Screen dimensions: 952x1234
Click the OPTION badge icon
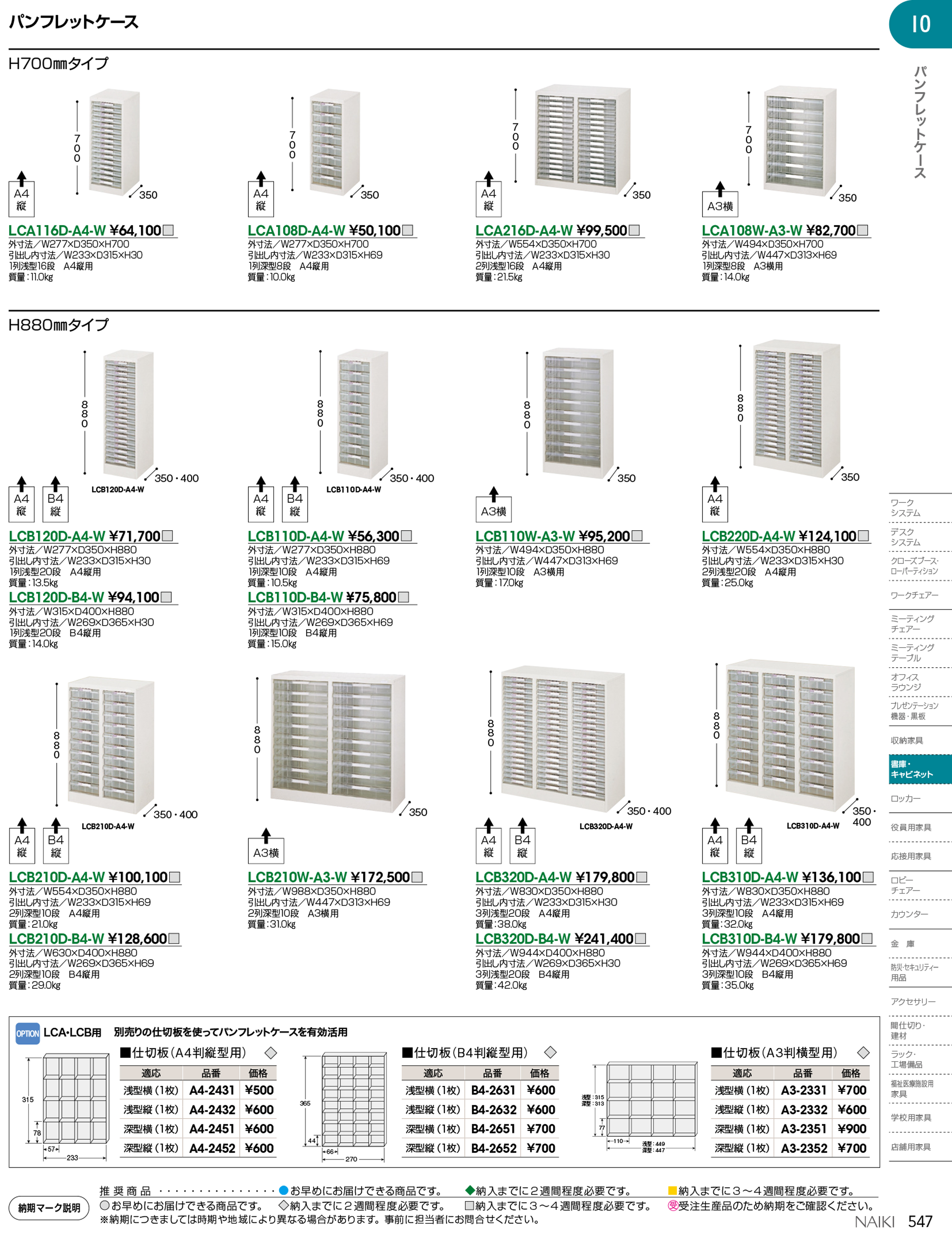tap(27, 1033)
